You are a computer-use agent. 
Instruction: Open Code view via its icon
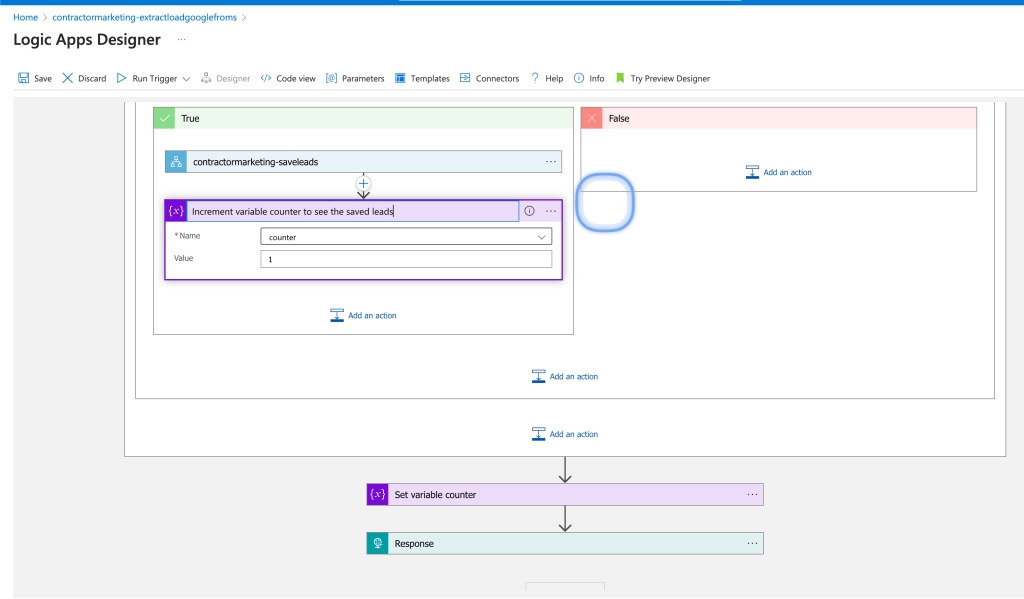(266, 78)
